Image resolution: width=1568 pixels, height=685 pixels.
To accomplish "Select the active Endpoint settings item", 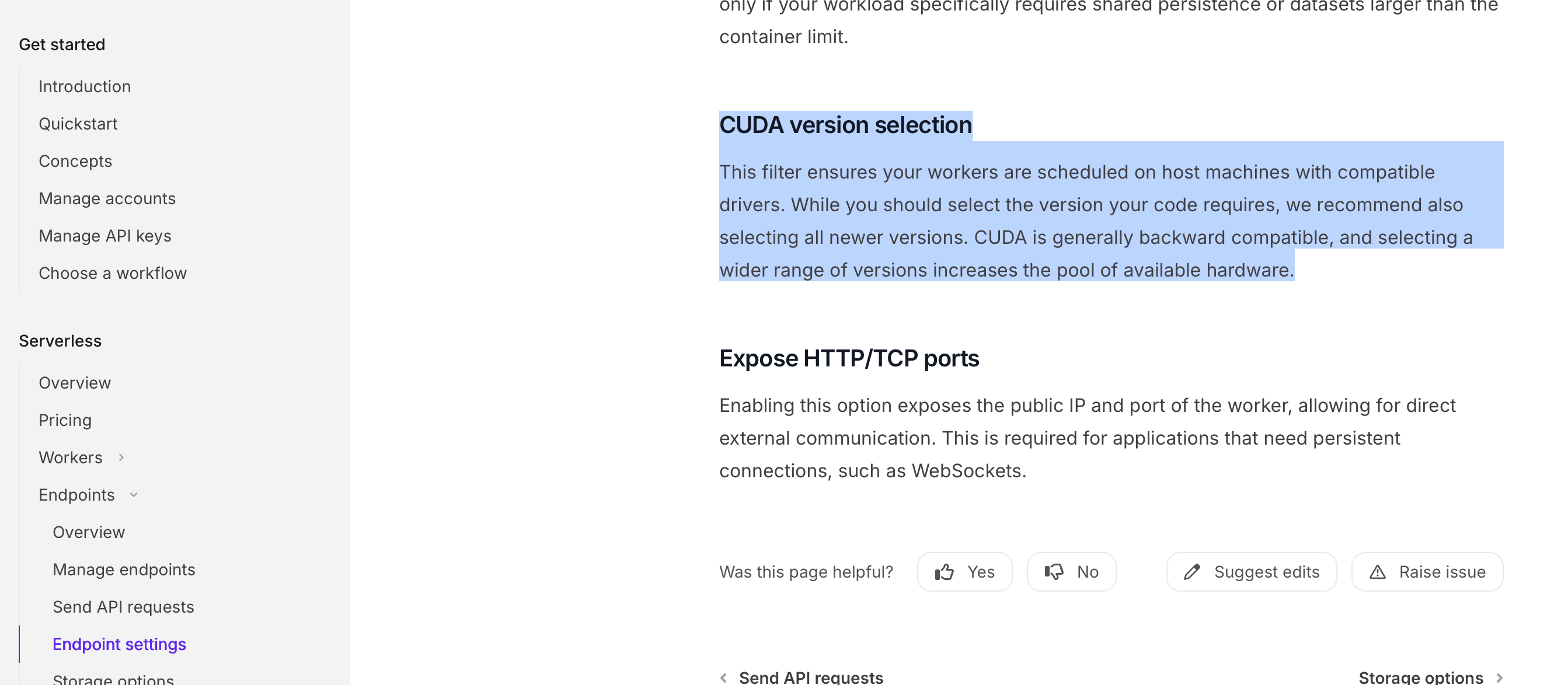I will [119, 644].
